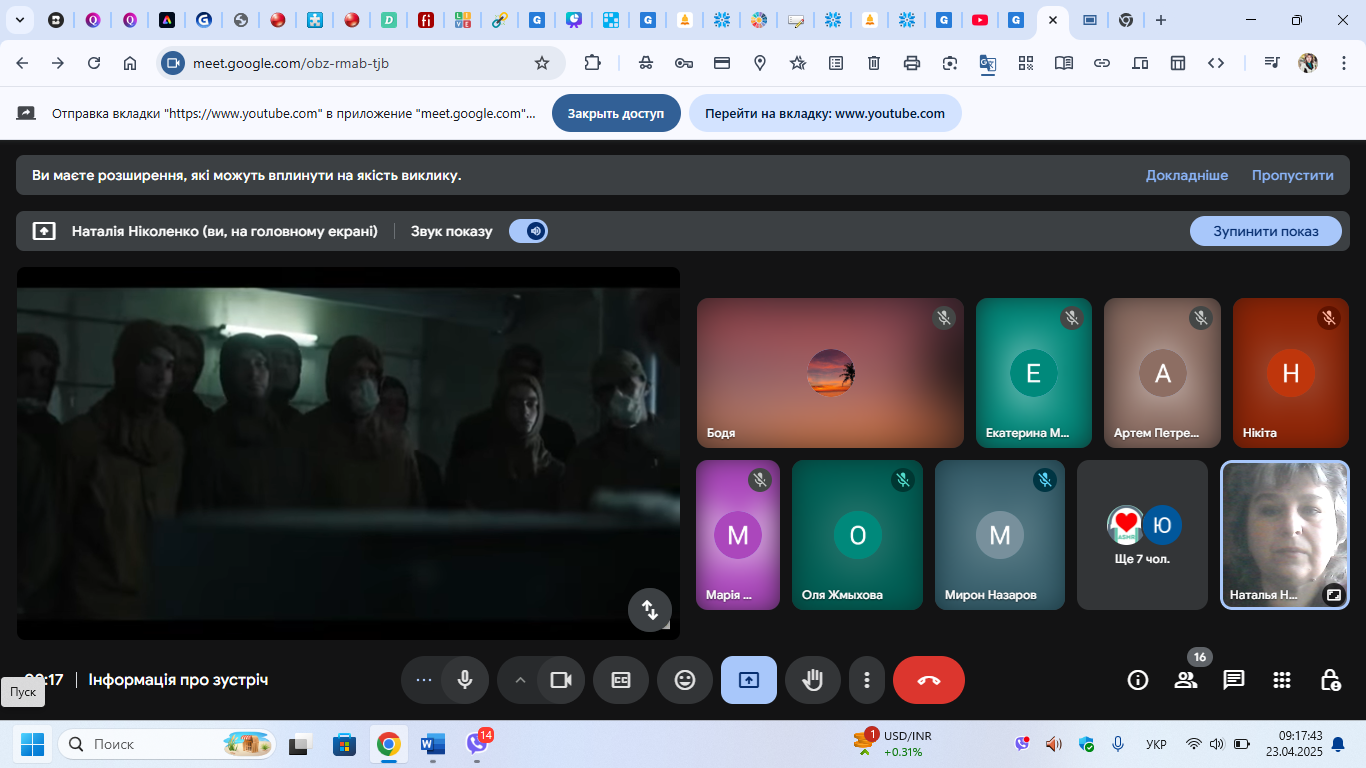Select Бодя participant tile
The width and height of the screenshot is (1366, 768).
pyautogui.click(x=830, y=373)
